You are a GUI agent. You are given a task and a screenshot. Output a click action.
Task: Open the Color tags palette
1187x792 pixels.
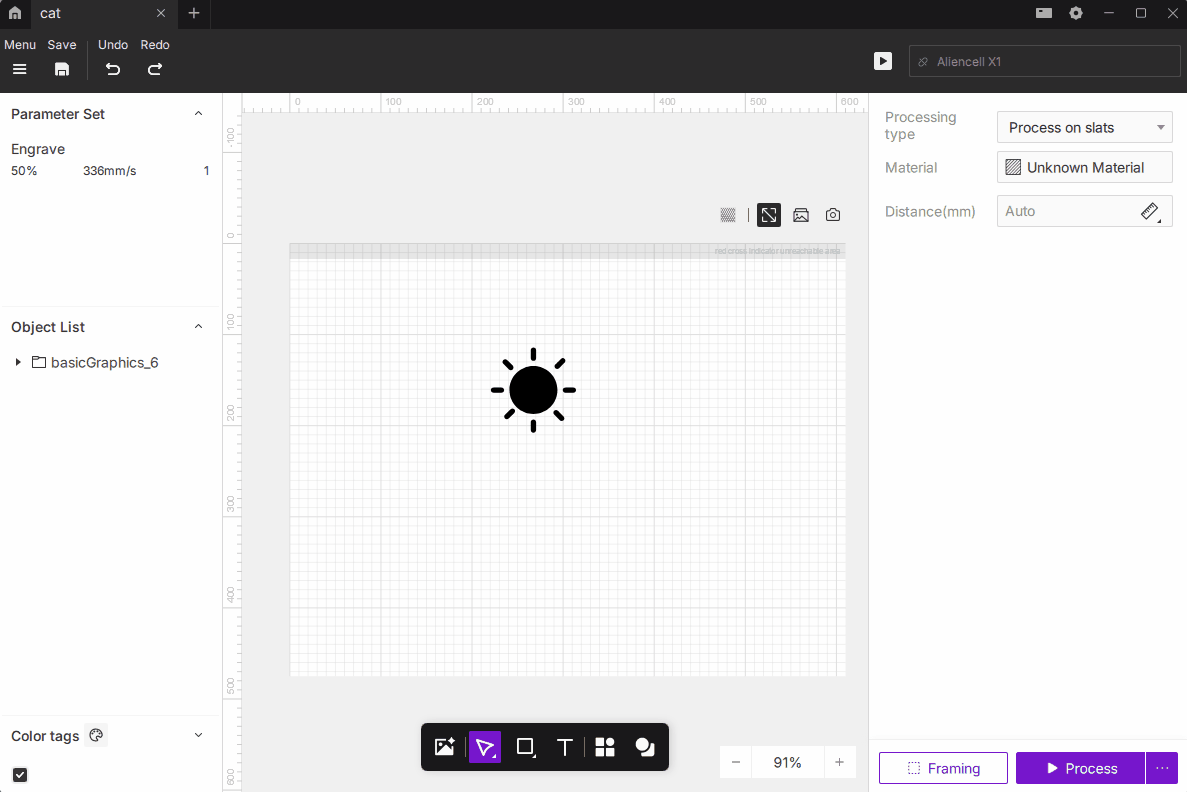pyautogui.click(x=96, y=736)
